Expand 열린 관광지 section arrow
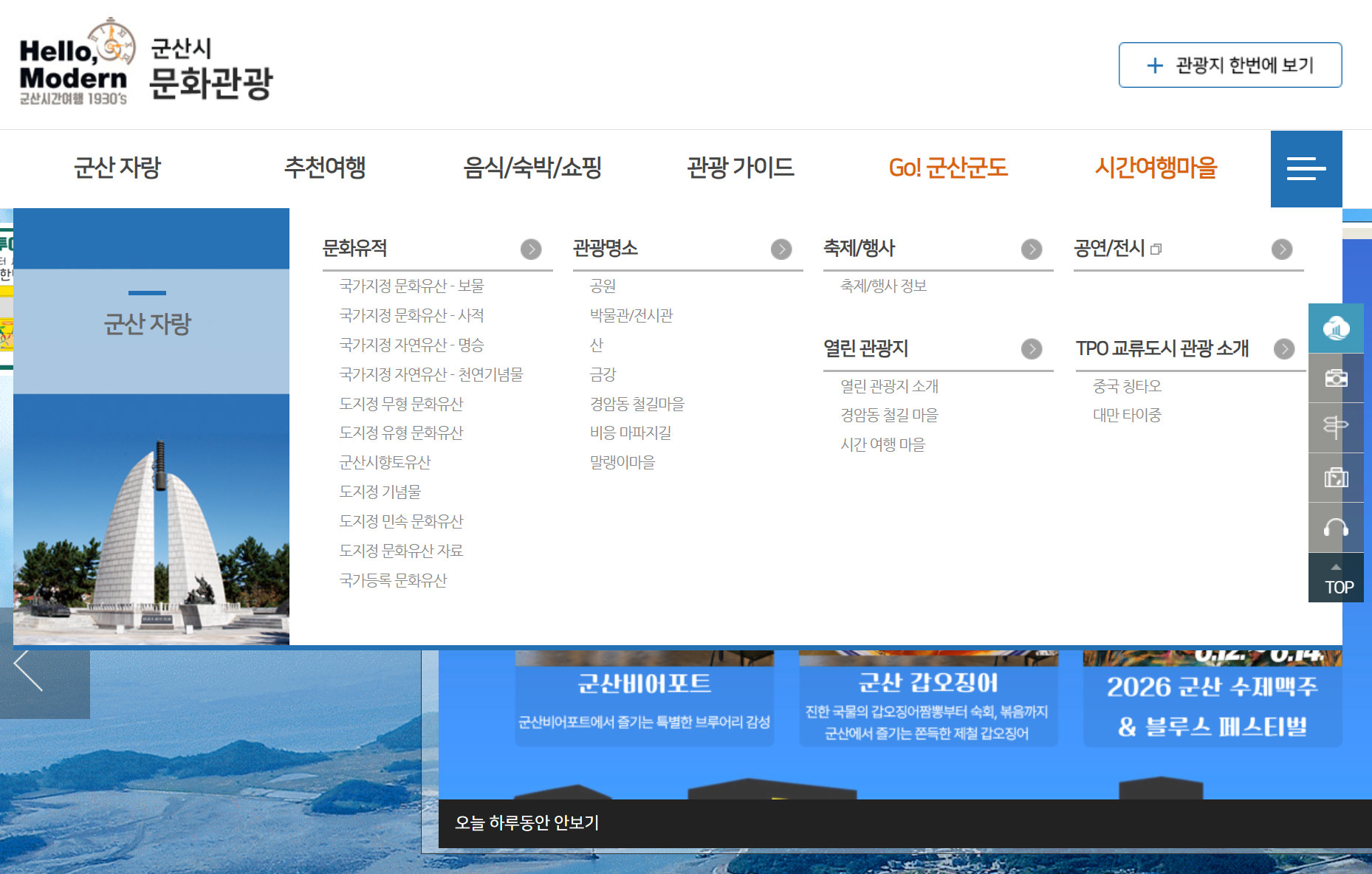1372x874 pixels. 1032,349
